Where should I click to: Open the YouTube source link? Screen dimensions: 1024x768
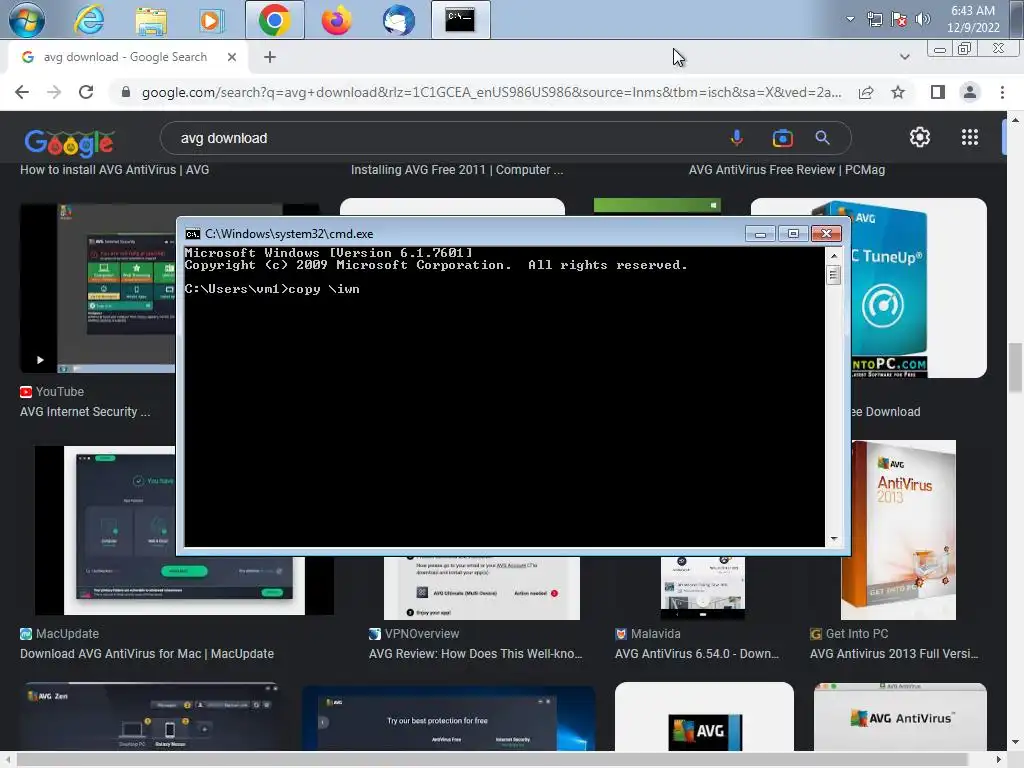point(52,392)
